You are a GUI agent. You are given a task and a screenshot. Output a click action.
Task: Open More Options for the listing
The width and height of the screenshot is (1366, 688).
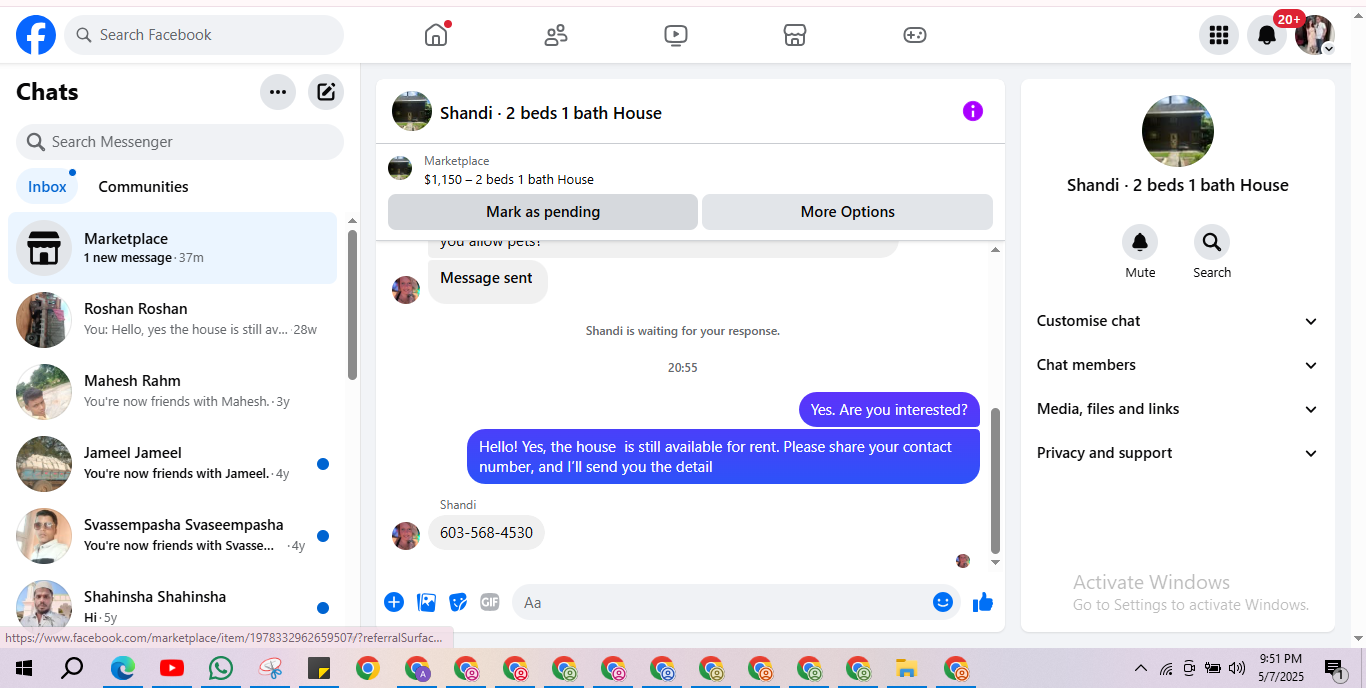pos(847,212)
